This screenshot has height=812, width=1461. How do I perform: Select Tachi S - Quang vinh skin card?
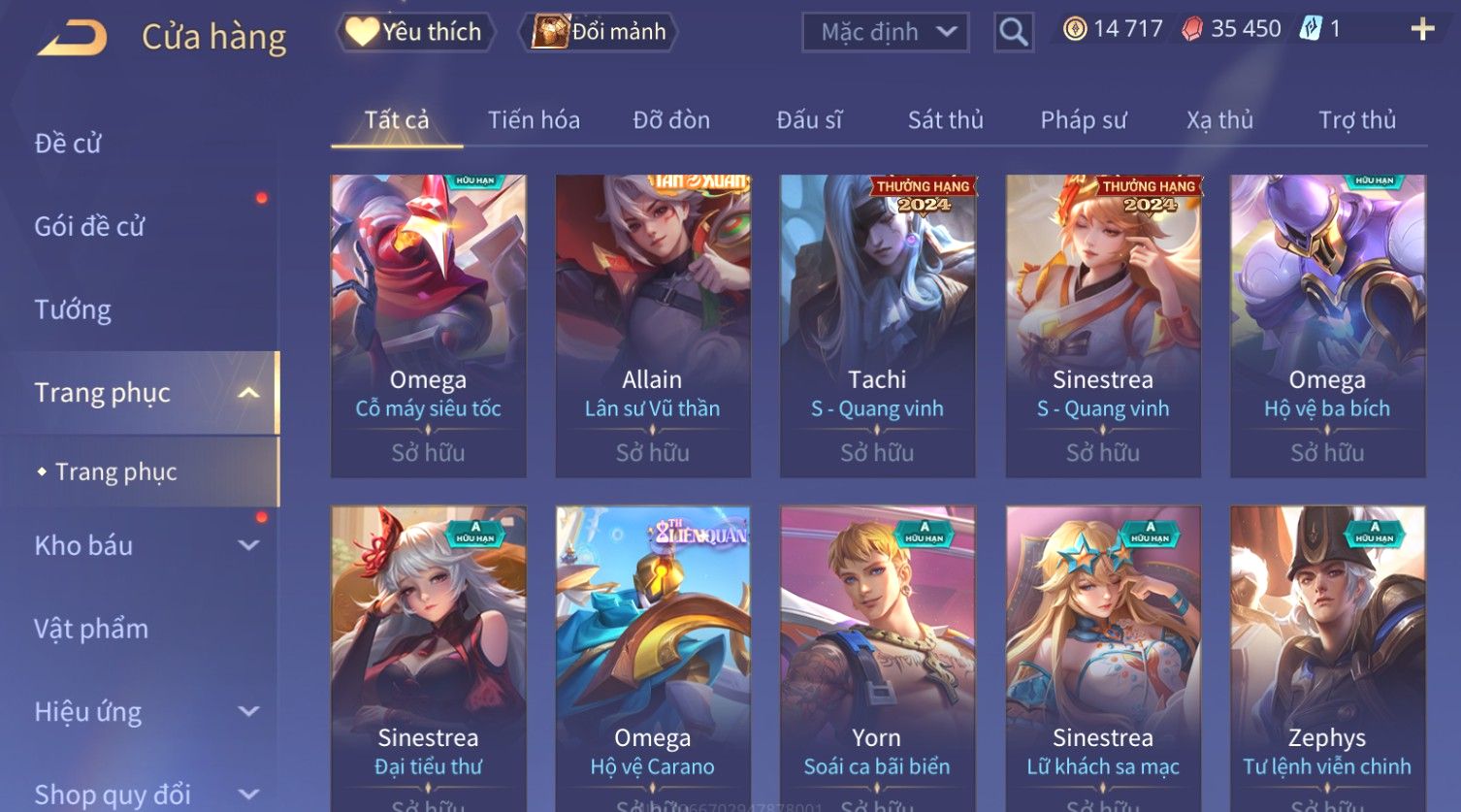click(877, 326)
